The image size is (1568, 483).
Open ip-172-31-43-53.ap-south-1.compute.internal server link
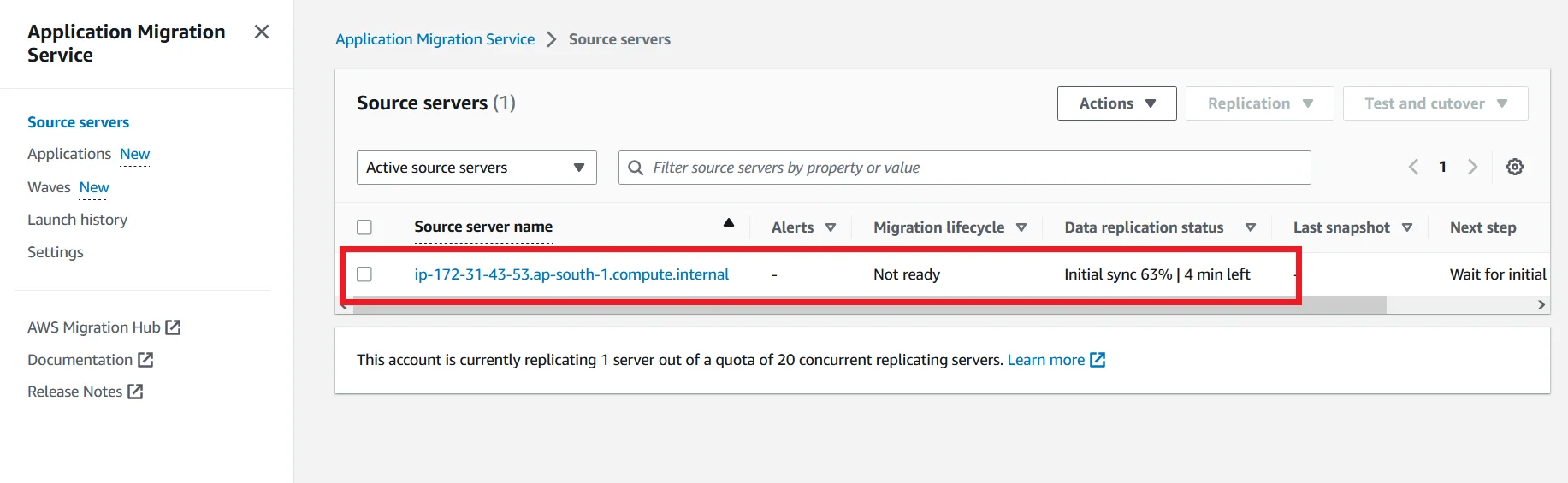coord(571,274)
